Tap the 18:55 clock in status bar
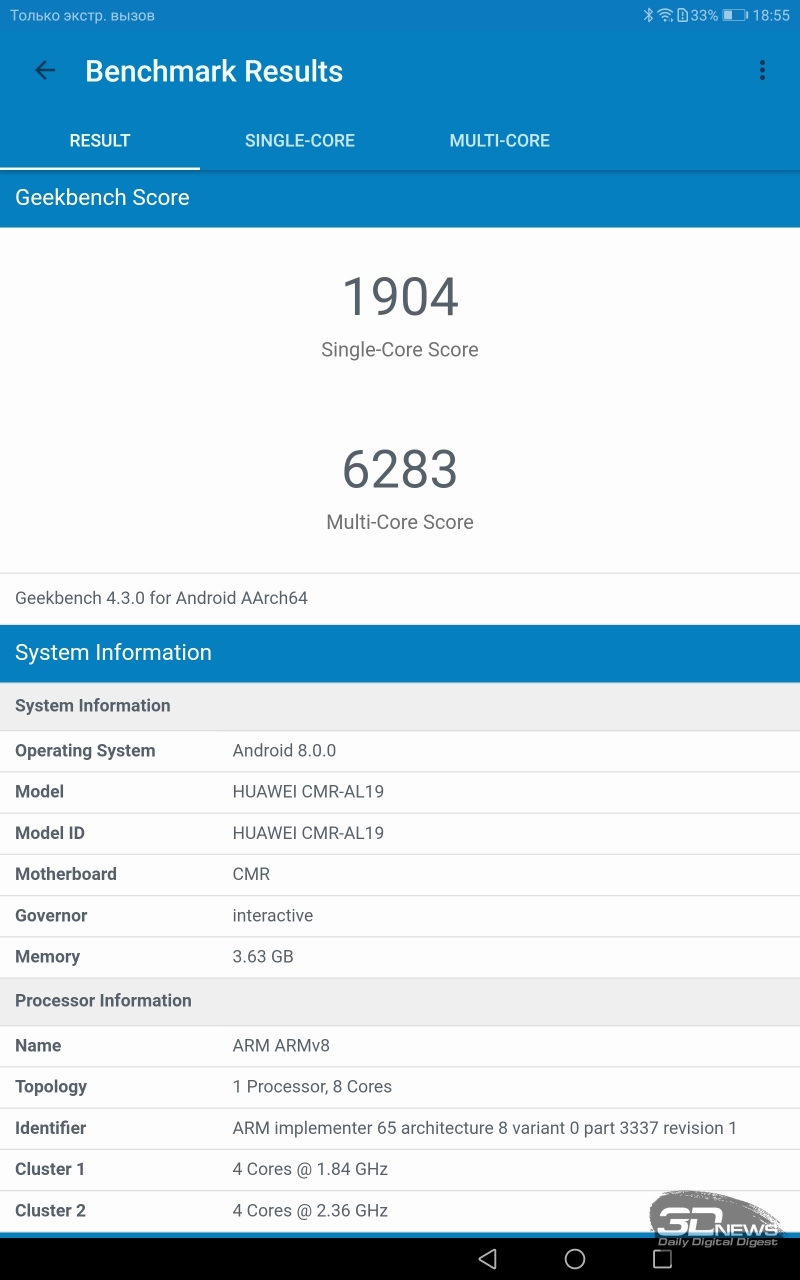800x1280 pixels. pyautogui.click(x=771, y=15)
